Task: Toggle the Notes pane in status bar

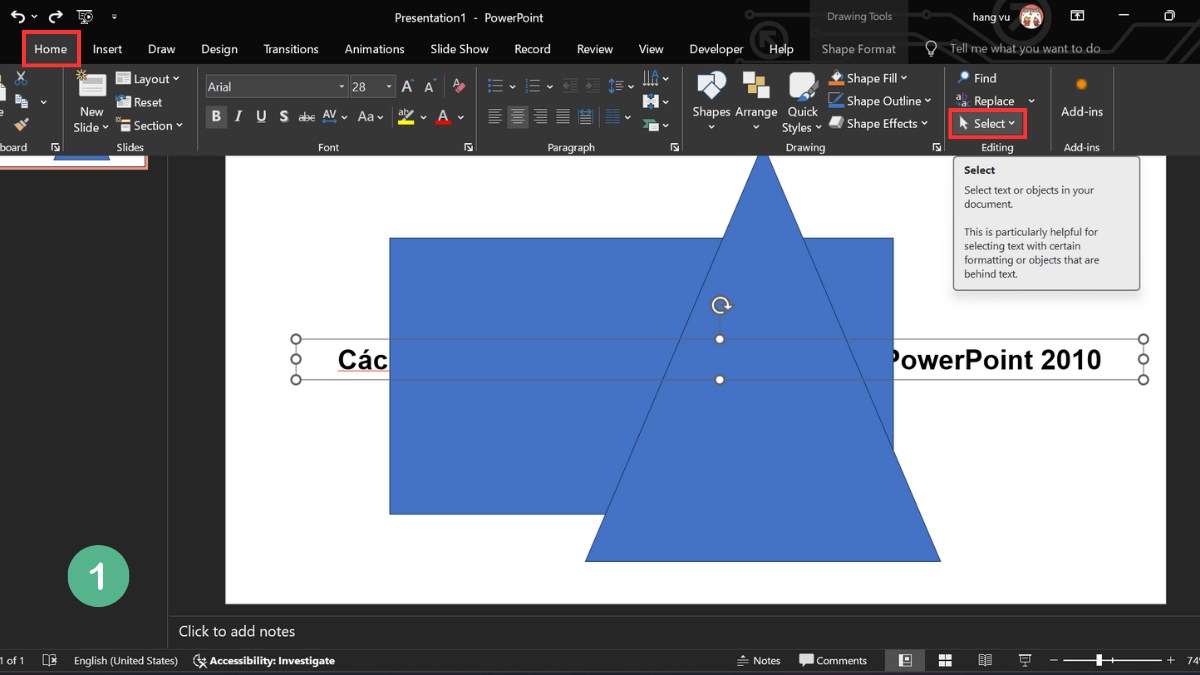Action: (x=758, y=660)
